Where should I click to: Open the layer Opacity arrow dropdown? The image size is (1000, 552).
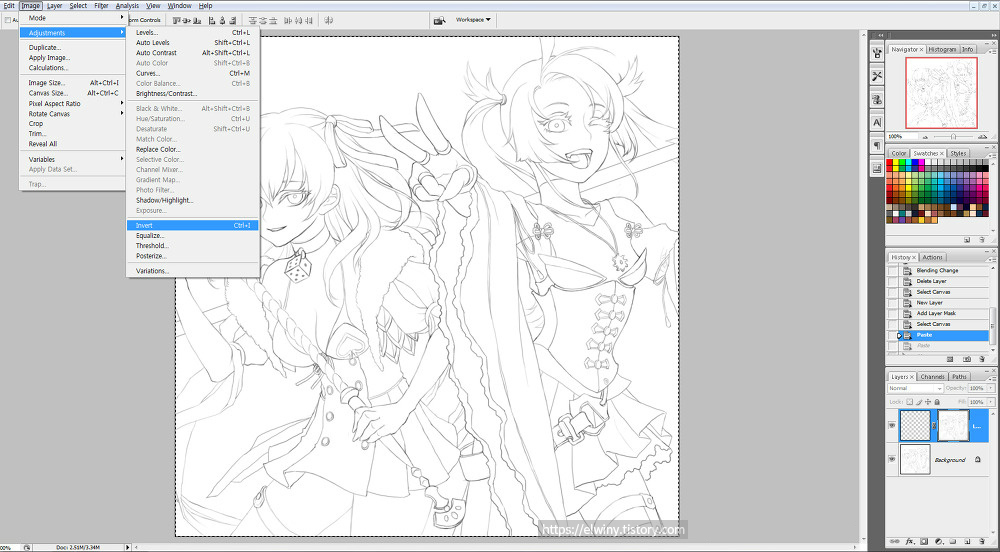click(990, 388)
